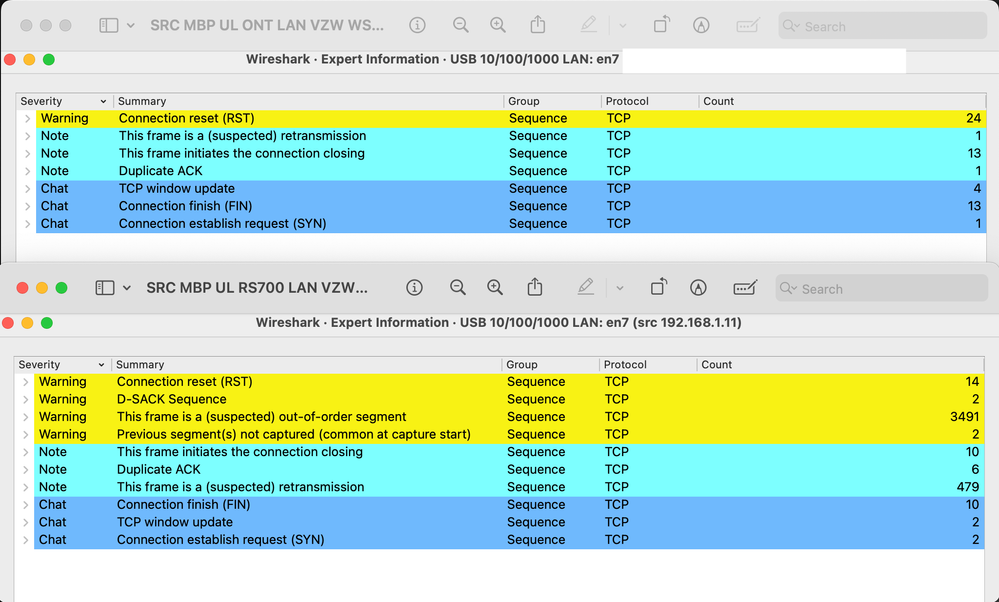
Task: Open sidebar view dropdown chevron in RS700 window
Action: pos(128,288)
